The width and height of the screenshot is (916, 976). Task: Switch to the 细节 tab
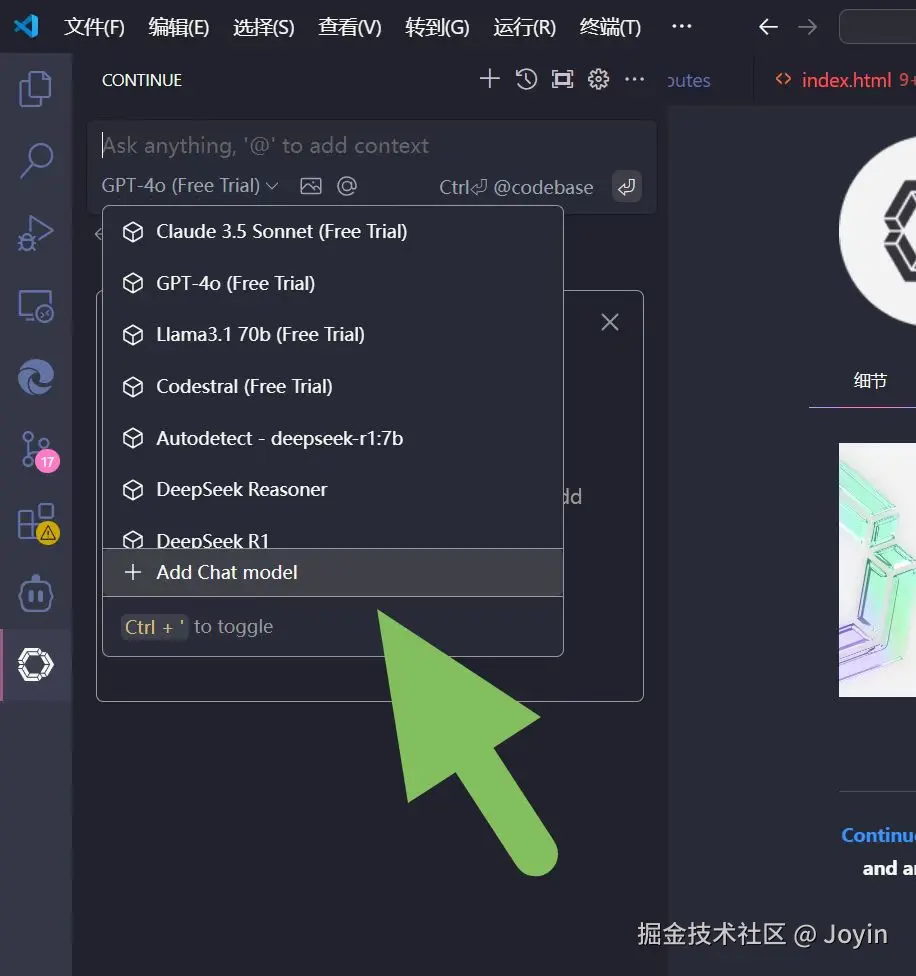870,380
